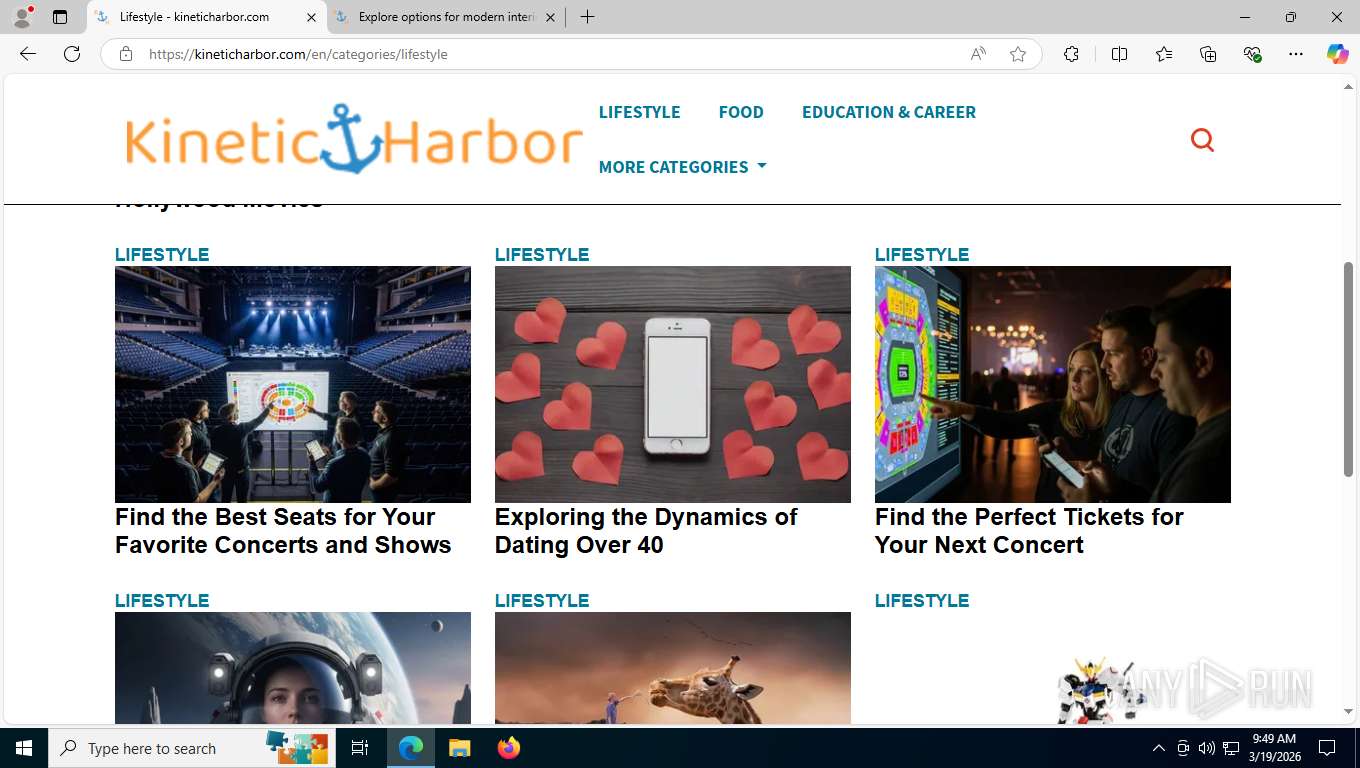Screen dimensions: 1360x768
Task: Open a new tab with the plus button
Action: coord(587,17)
